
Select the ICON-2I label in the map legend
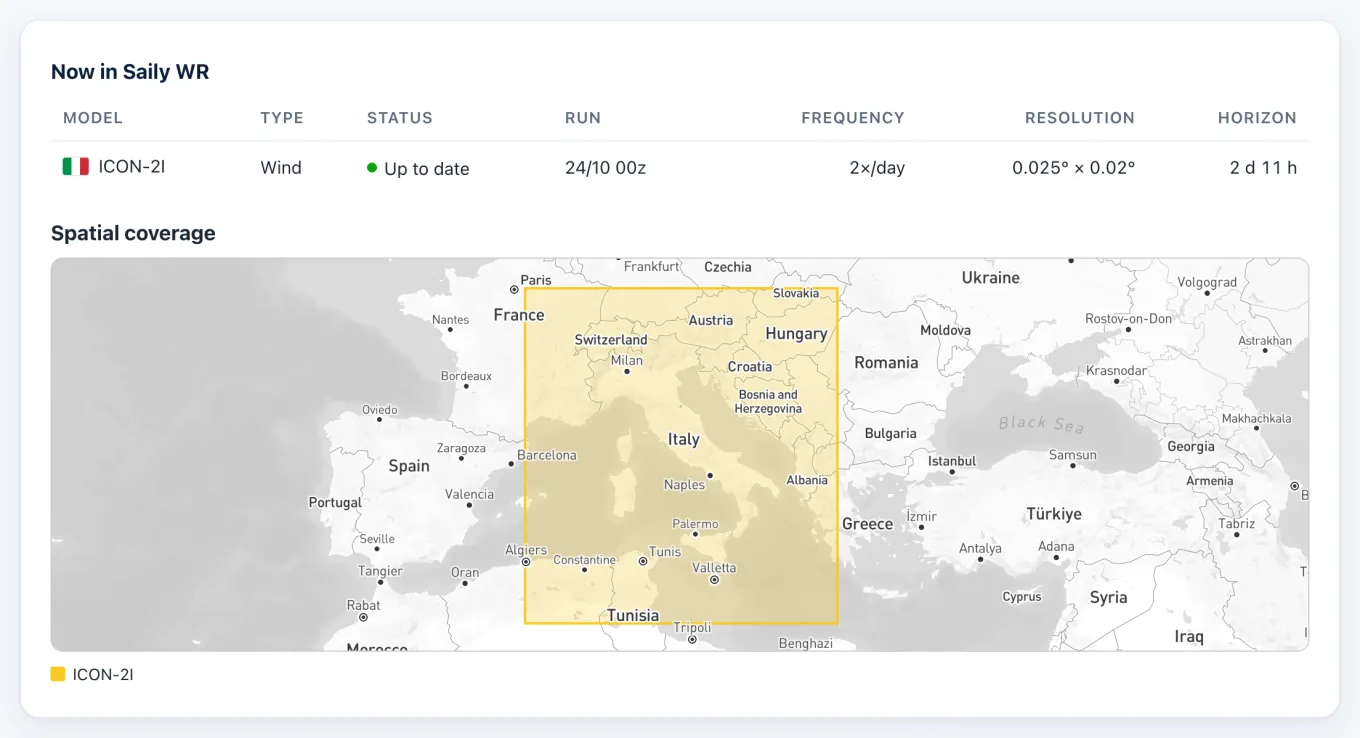(103, 675)
